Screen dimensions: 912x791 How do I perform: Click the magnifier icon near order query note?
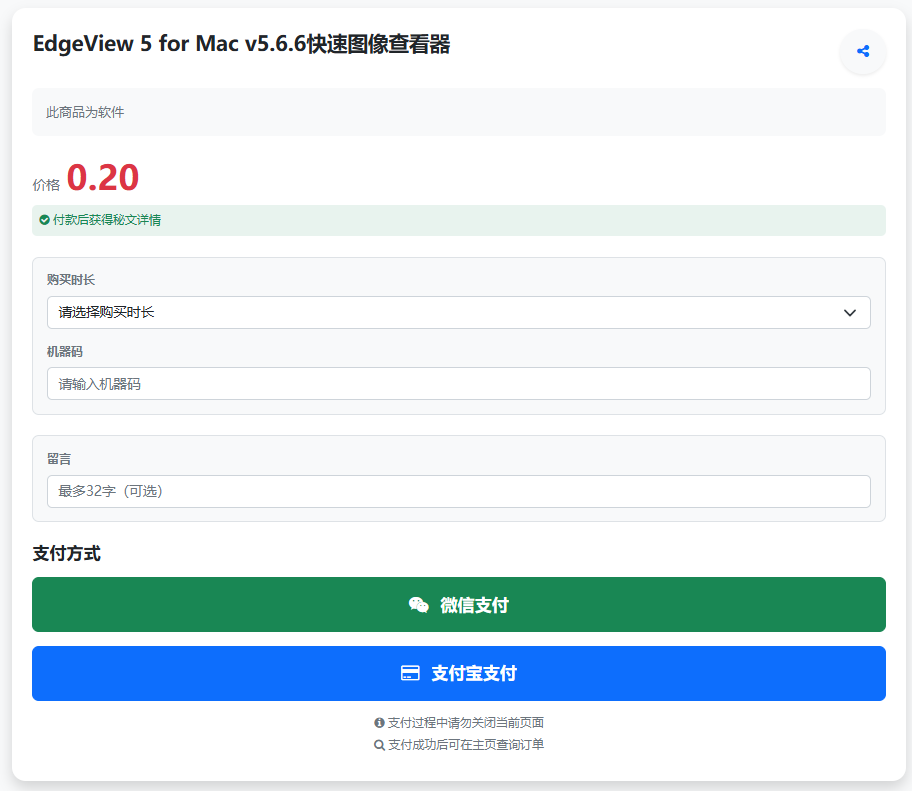coord(379,745)
